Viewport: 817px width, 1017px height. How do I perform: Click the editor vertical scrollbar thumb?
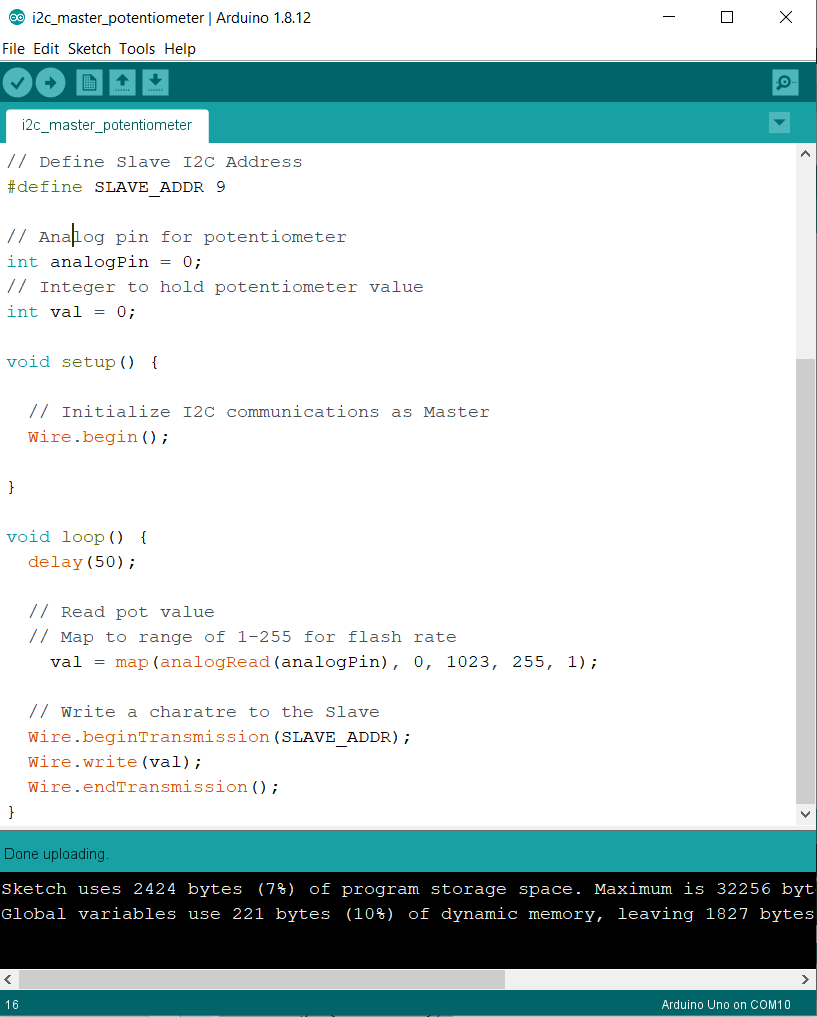(805, 581)
